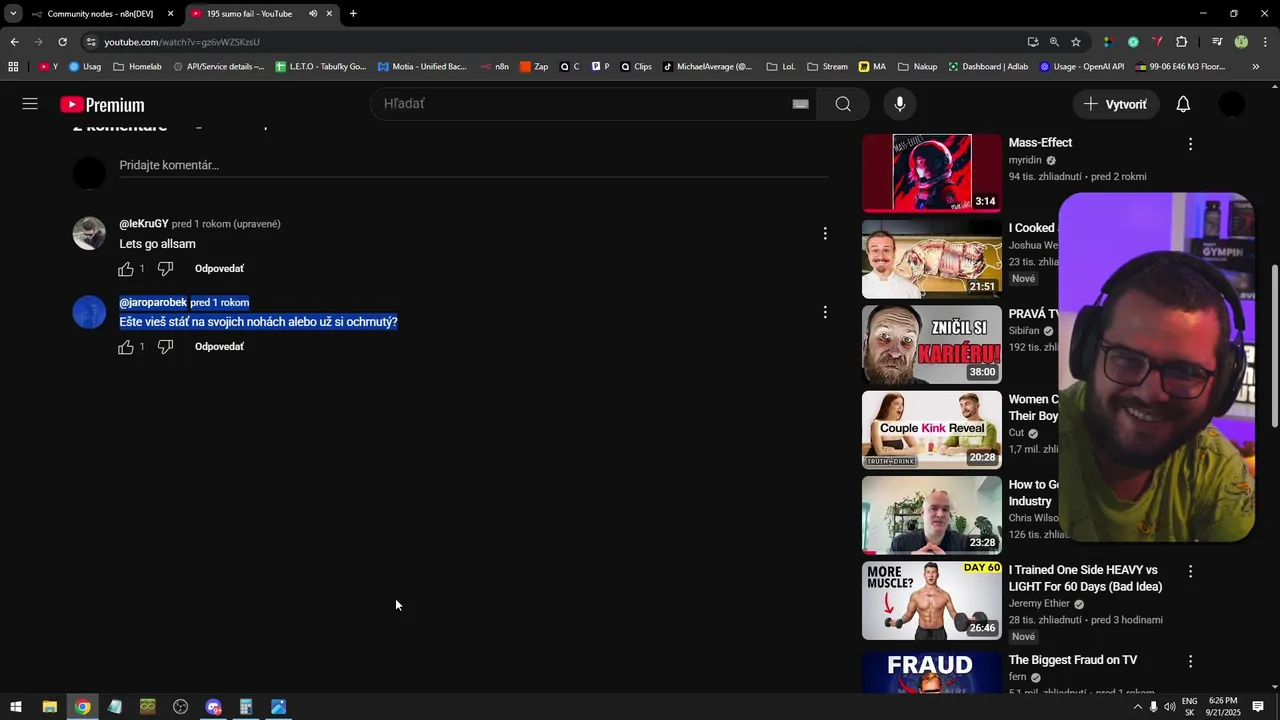Open the zoom magnifier in address bar
This screenshot has width=1280, height=720.
pos(1054,42)
